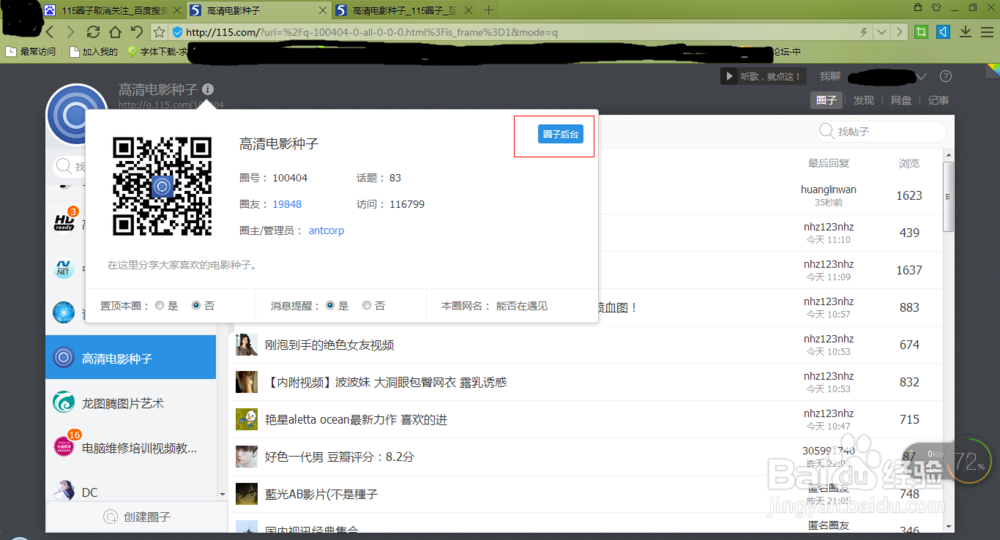The image size is (1000, 540).
Task: Switch to the 圈子 tab
Action: 826,100
